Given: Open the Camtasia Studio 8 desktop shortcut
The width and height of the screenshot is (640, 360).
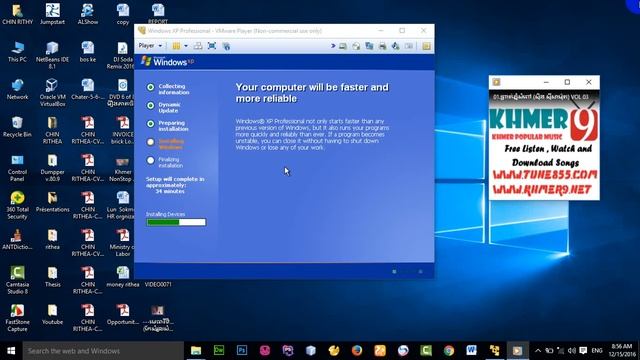Looking at the screenshot, I should coord(17,280).
